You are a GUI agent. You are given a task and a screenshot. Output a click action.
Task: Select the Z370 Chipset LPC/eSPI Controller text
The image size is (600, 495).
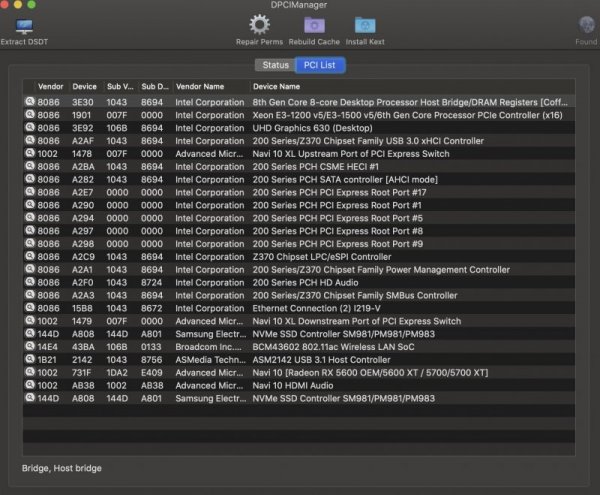click(322, 257)
